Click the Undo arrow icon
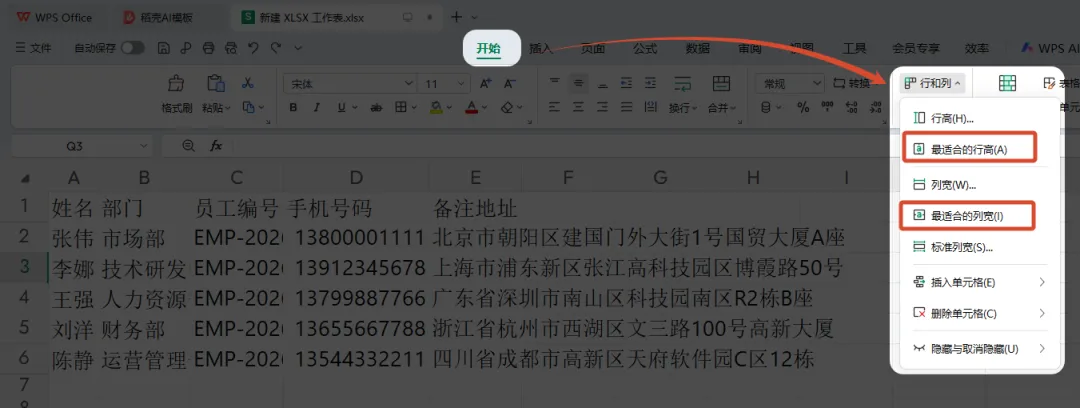 click(x=253, y=48)
